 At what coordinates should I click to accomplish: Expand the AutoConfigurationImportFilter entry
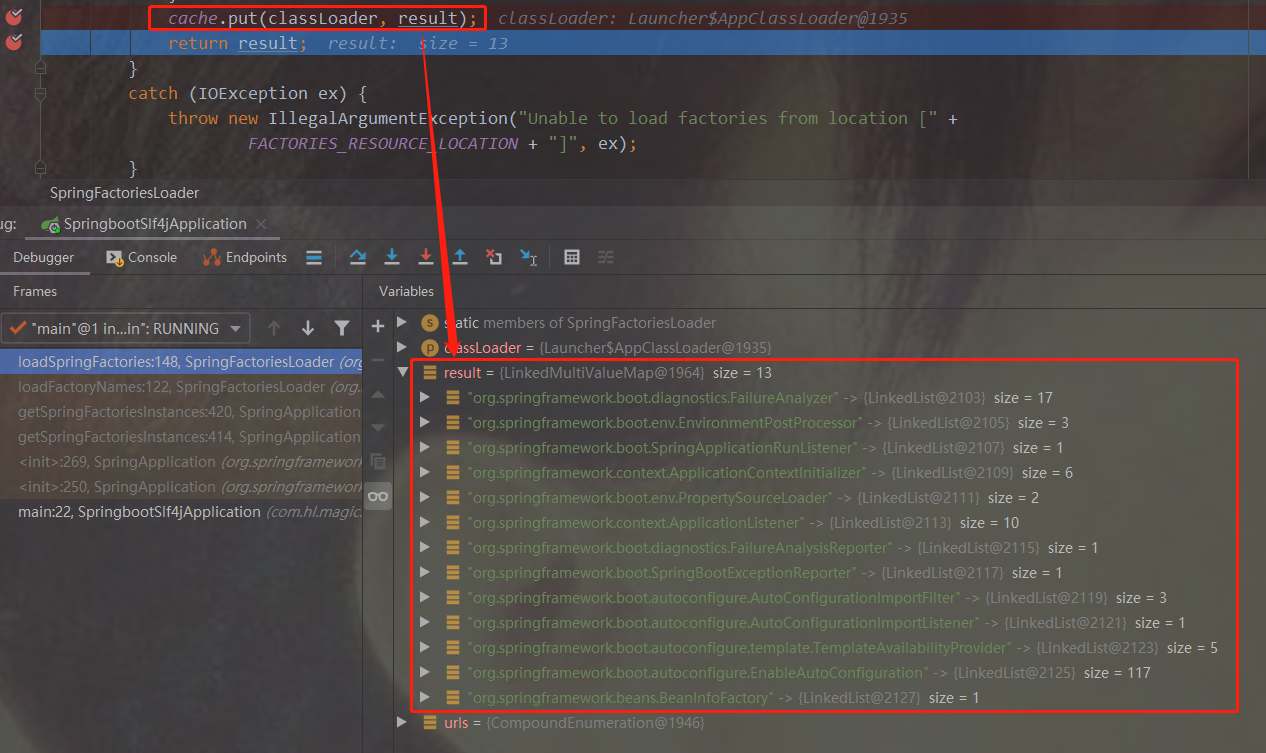click(x=425, y=597)
